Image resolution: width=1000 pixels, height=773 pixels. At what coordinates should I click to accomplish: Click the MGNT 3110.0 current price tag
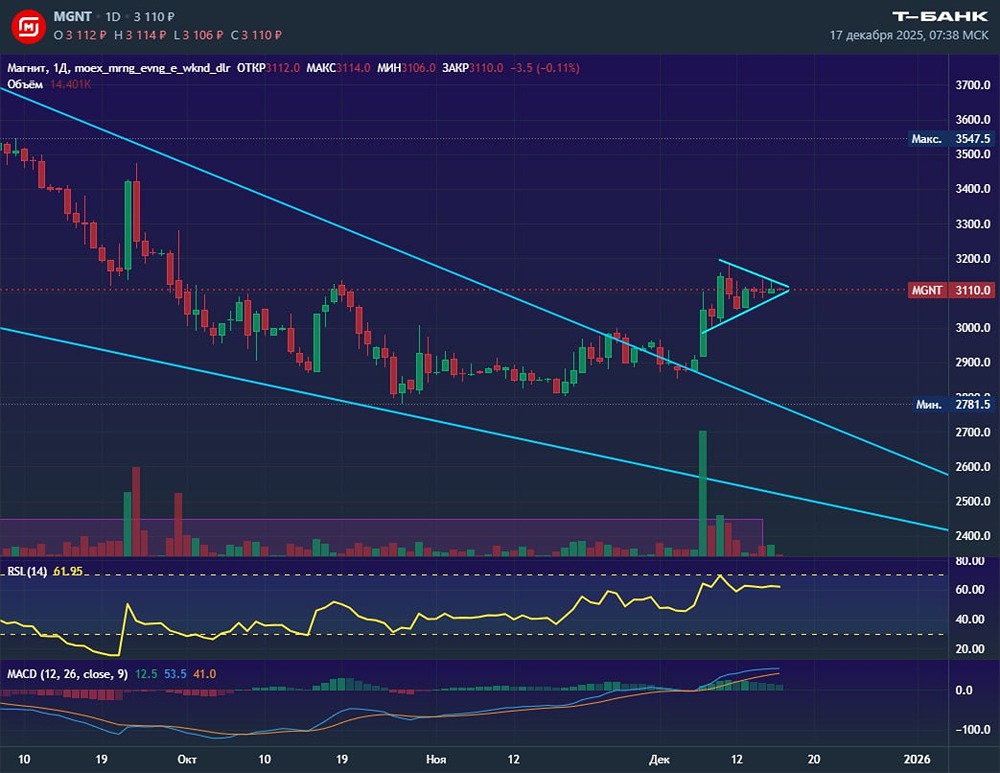click(951, 290)
